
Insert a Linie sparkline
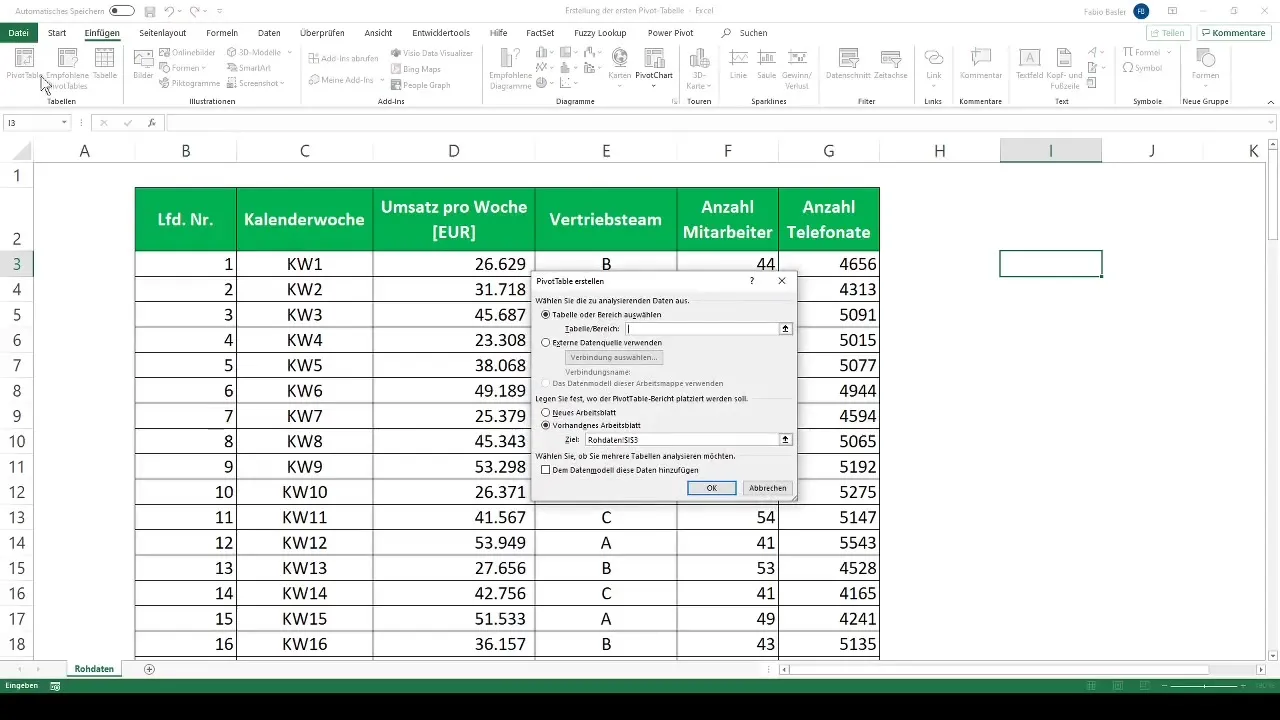point(739,64)
